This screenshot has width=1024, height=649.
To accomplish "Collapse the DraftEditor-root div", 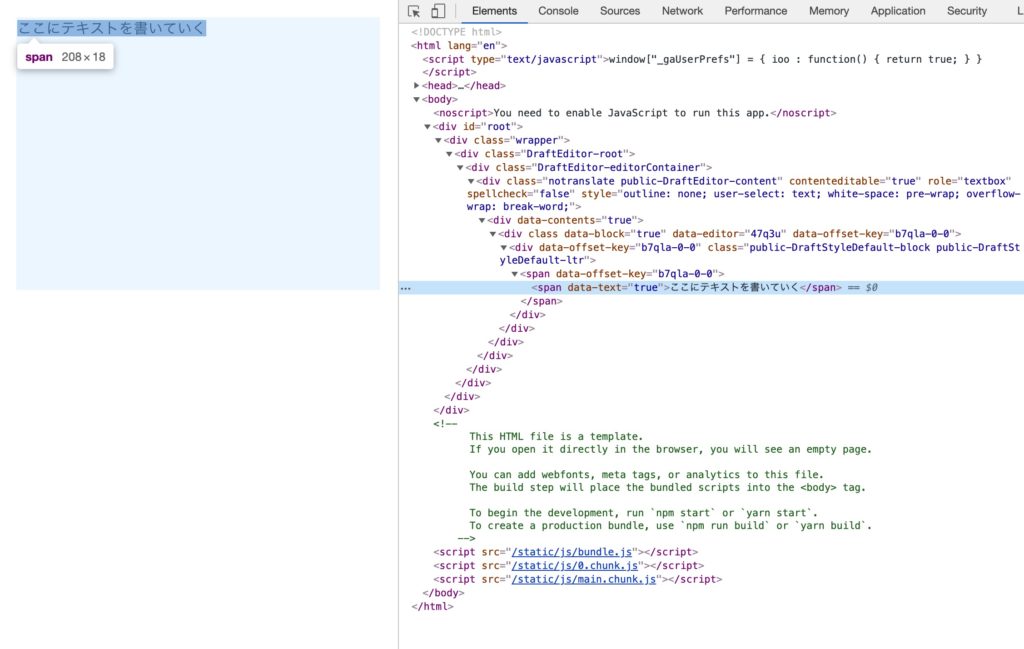I will click(449, 154).
